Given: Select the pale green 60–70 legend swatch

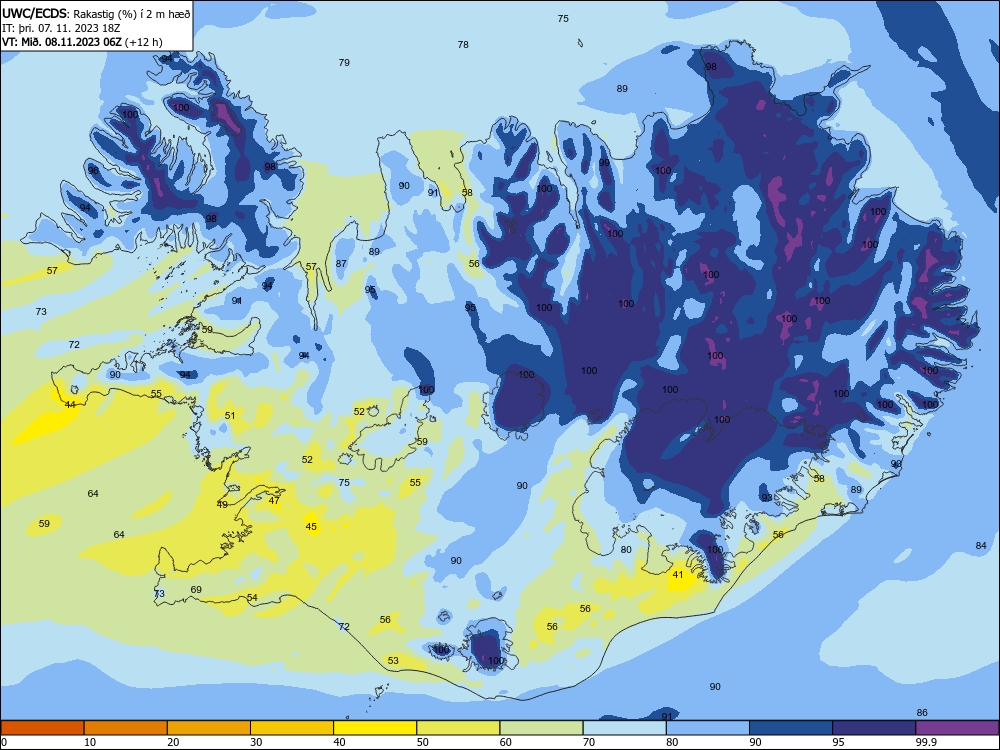Looking at the screenshot, I should (x=541, y=728).
